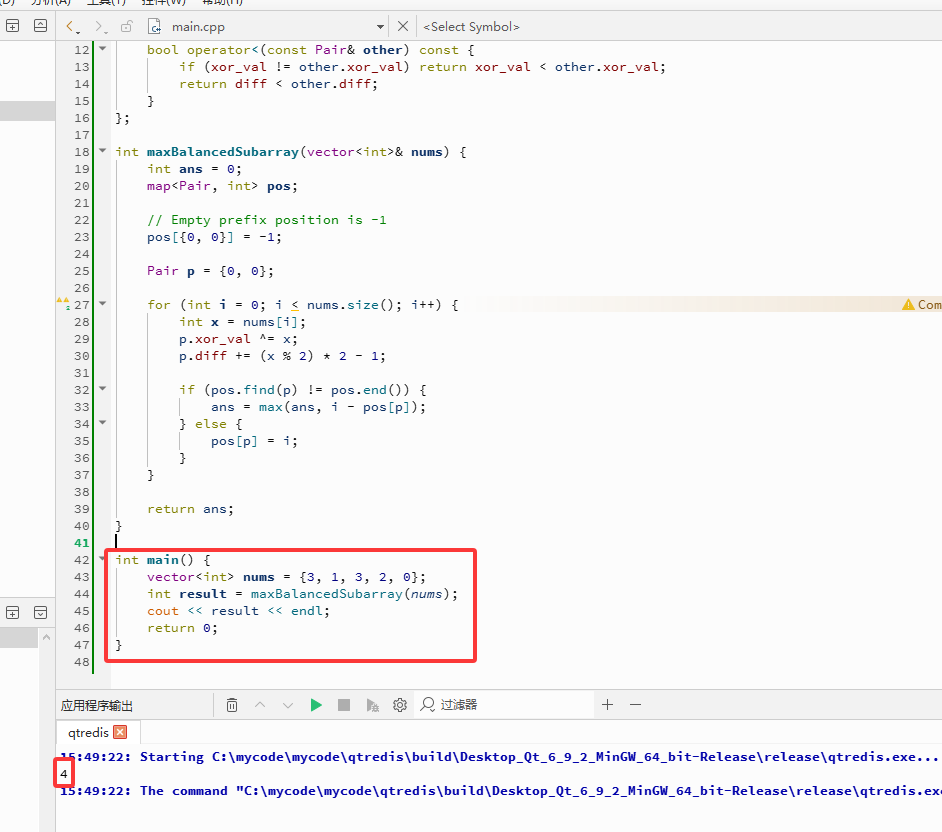
Task: Select the qtredis output tab
Action: point(88,732)
